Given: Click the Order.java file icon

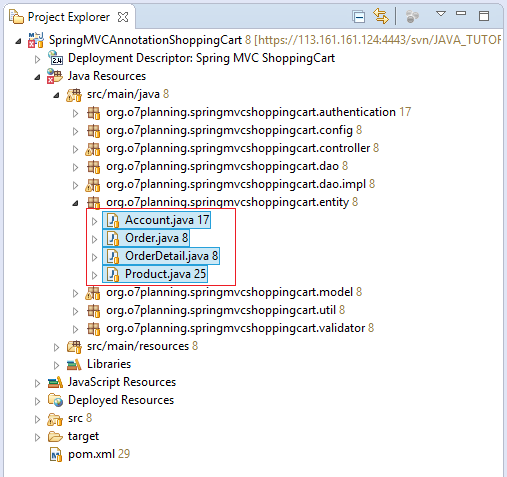Looking at the screenshot, I should click(x=113, y=238).
